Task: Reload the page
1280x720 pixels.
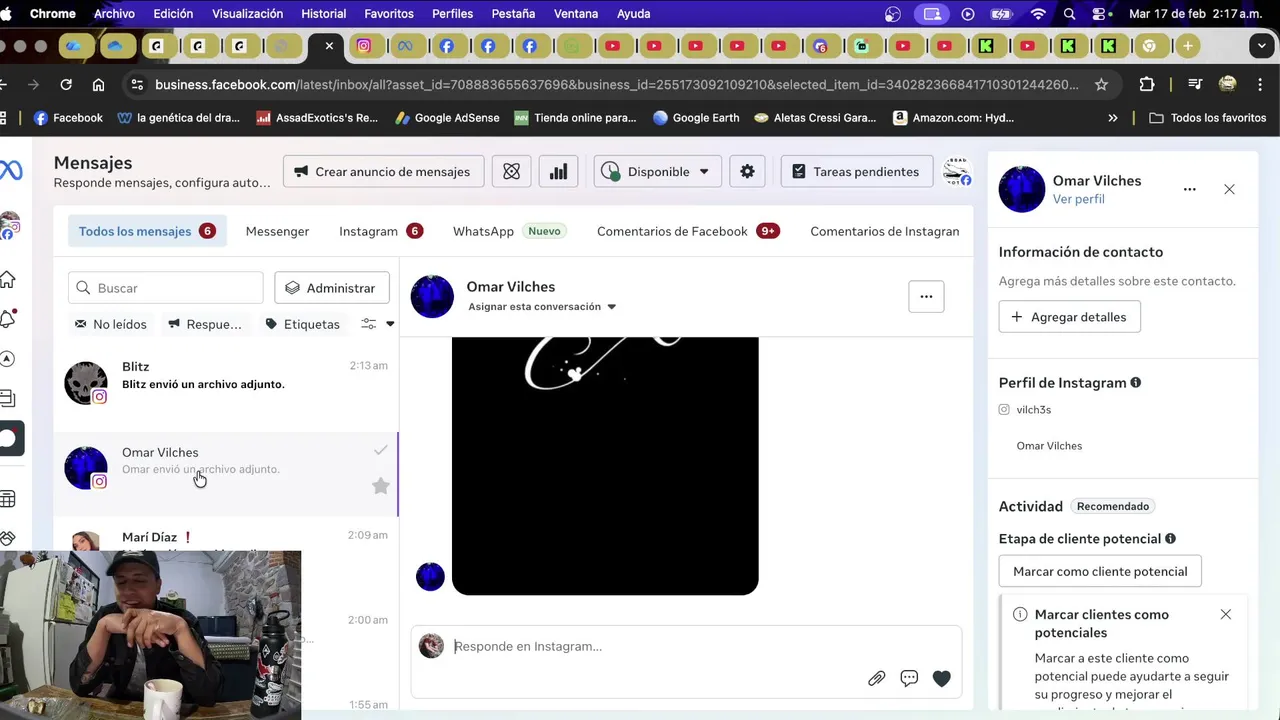Action: tap(66, 84)
